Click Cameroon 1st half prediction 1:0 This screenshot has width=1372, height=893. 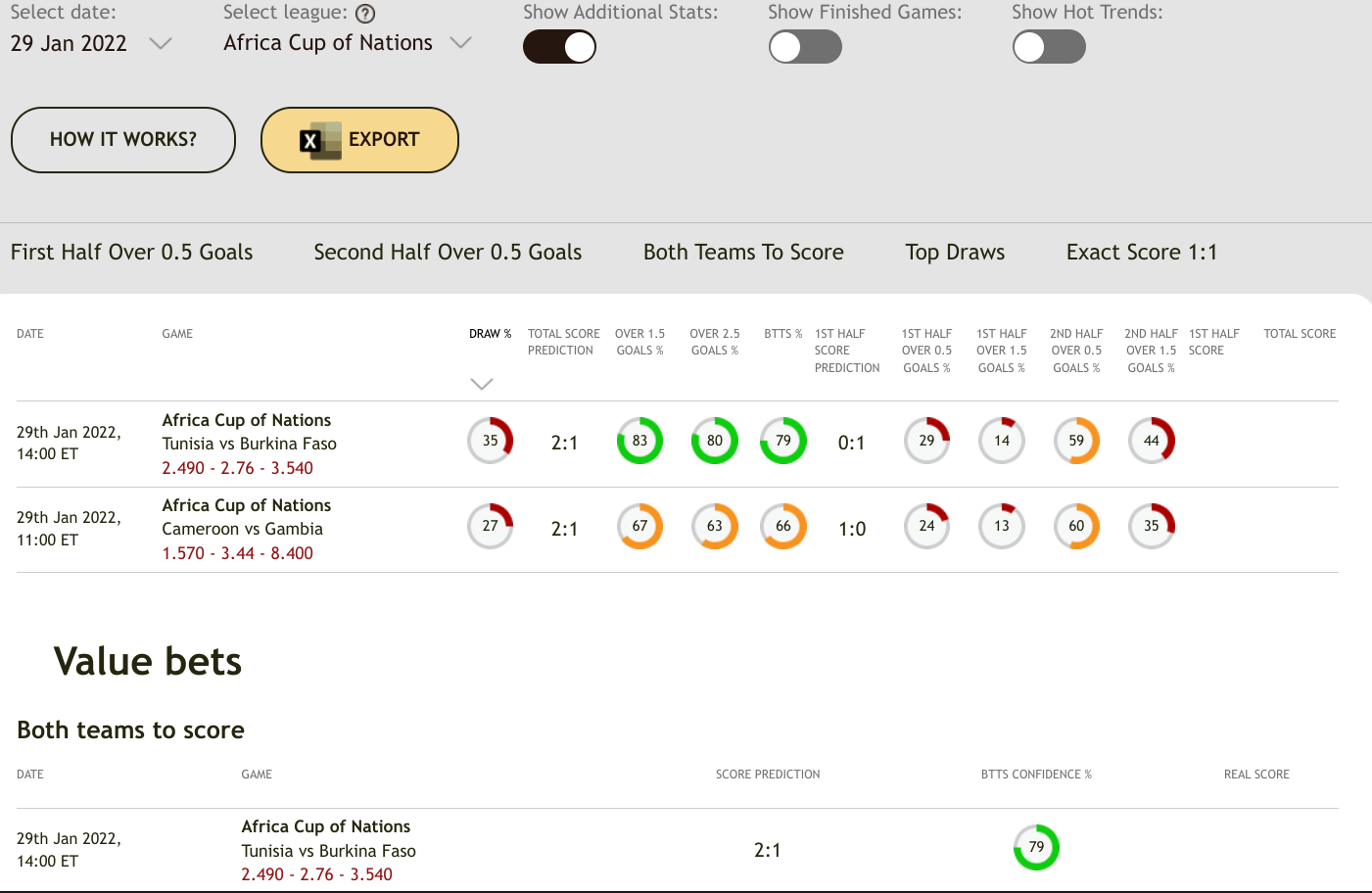click(852, 529)
